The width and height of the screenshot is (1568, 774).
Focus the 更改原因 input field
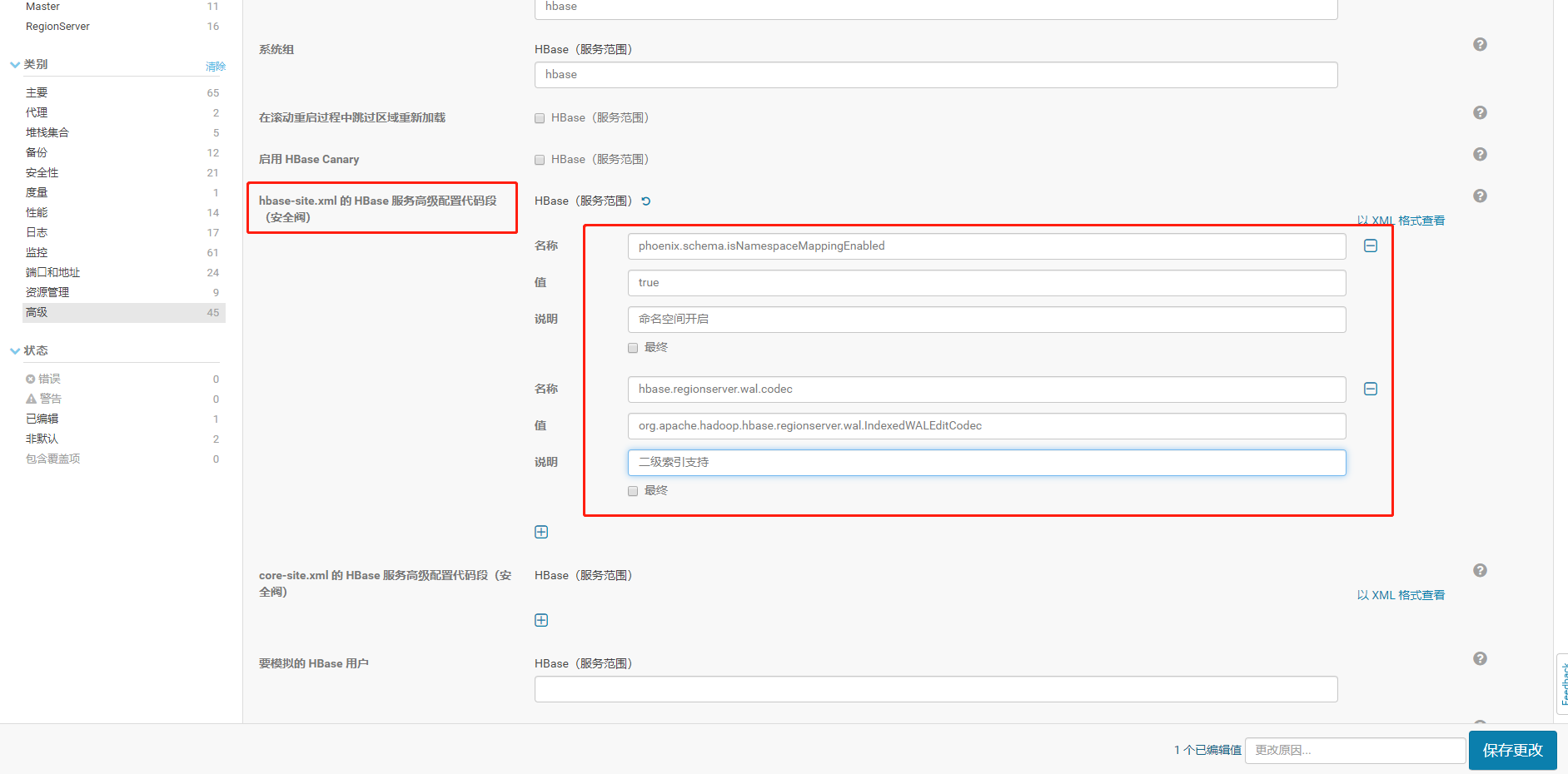tap(1355, 750)
